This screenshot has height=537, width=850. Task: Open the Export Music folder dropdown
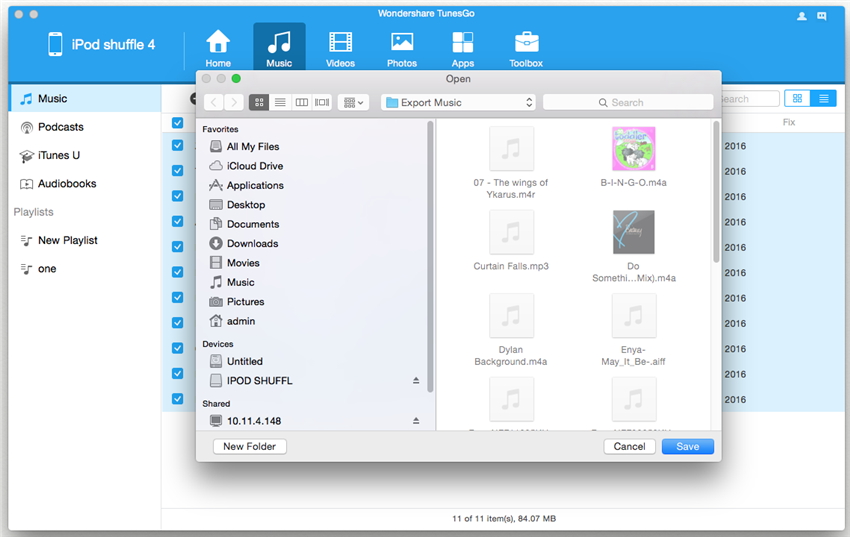pos(458,102)
